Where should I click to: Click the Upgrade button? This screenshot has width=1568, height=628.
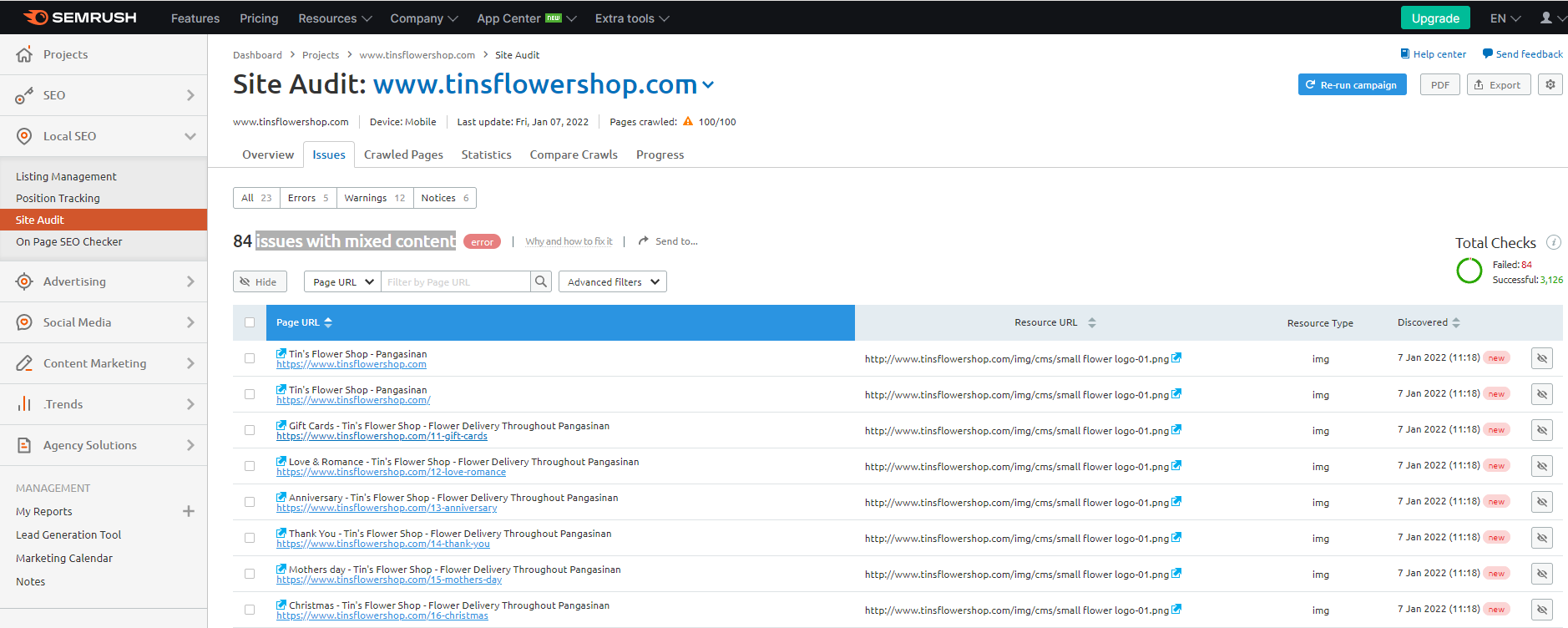click(1435, 18)
